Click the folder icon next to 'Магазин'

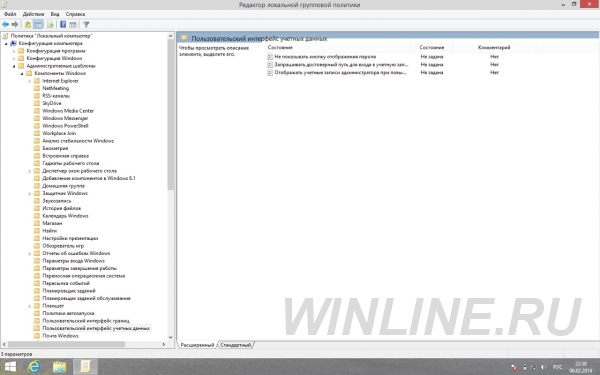37,223
